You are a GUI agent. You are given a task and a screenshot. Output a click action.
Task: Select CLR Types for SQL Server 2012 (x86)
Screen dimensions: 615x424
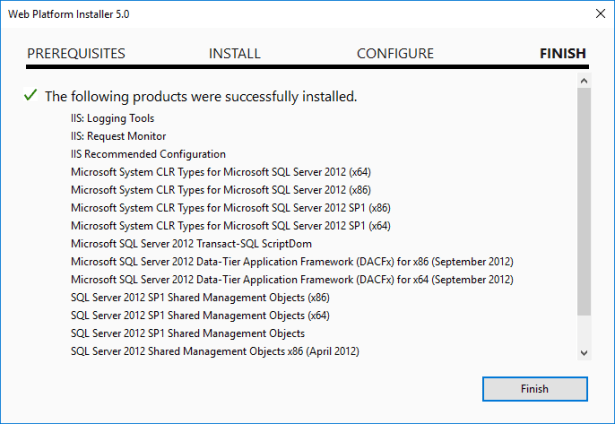(x=221, y=190)
